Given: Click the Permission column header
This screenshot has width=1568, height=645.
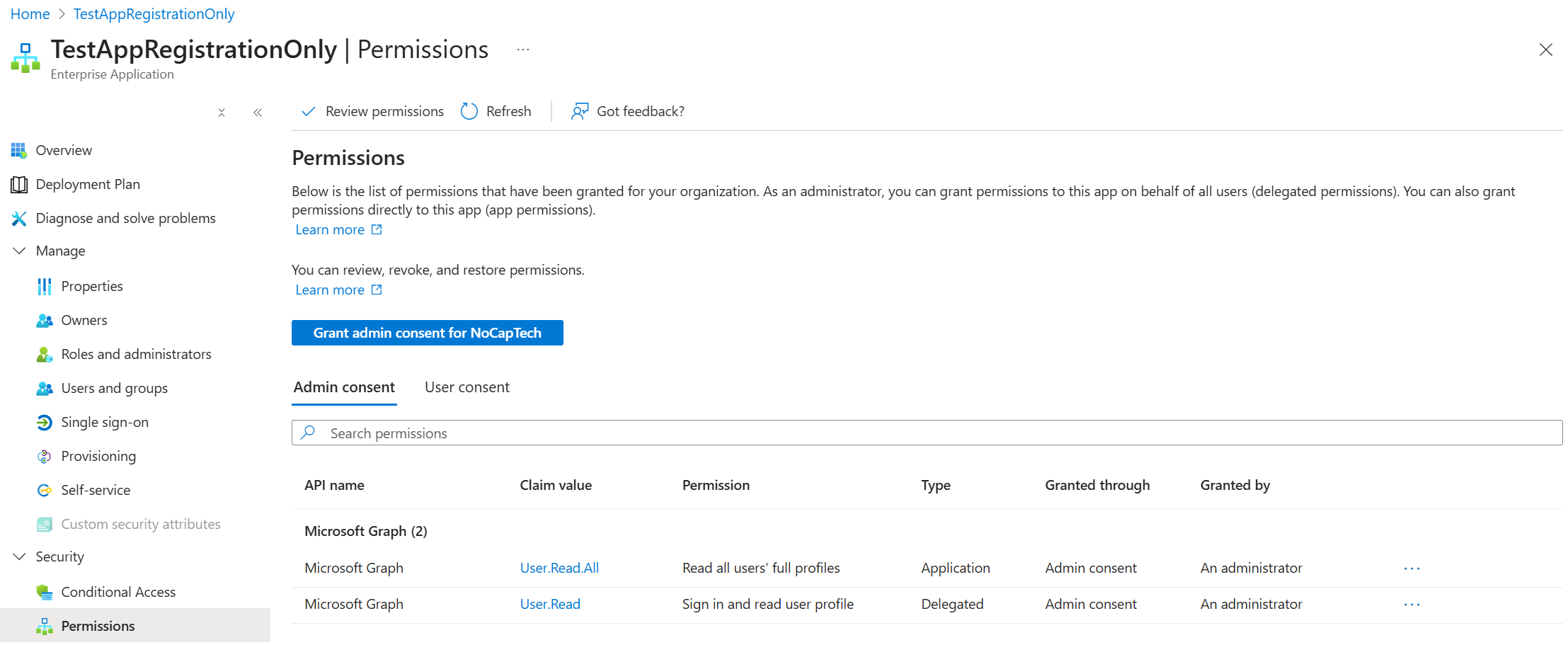Looking at the screenshot, I should tap(716, 485).
